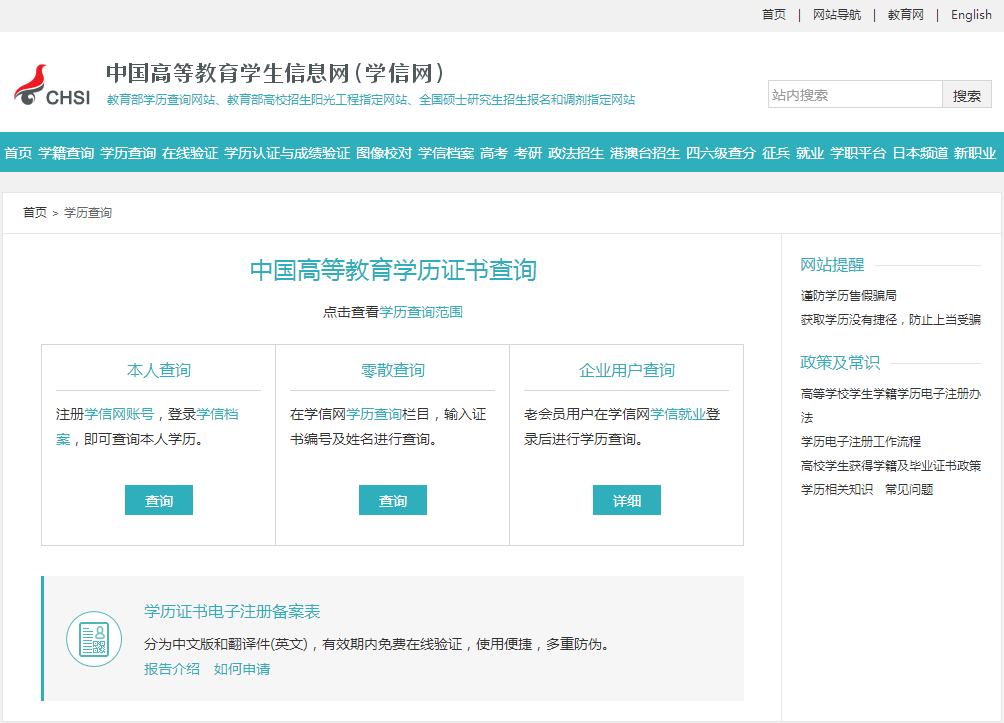This screenshot has width=1004, height=723.
Task: Open 网站导航 in the top bar
Action: (x=837, y=15)
